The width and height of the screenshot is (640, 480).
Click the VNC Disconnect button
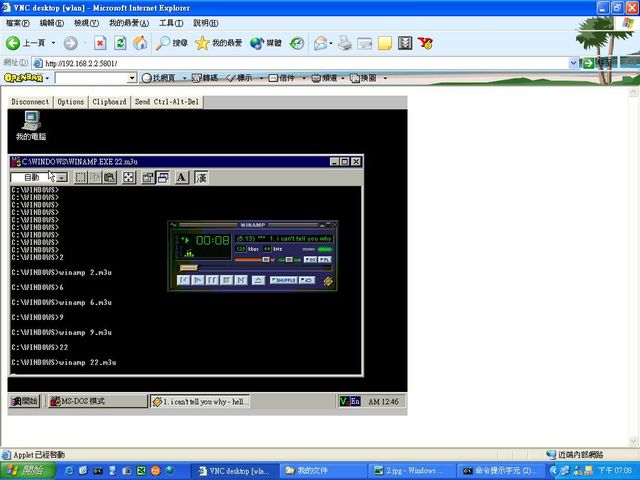tap(30, 102)
